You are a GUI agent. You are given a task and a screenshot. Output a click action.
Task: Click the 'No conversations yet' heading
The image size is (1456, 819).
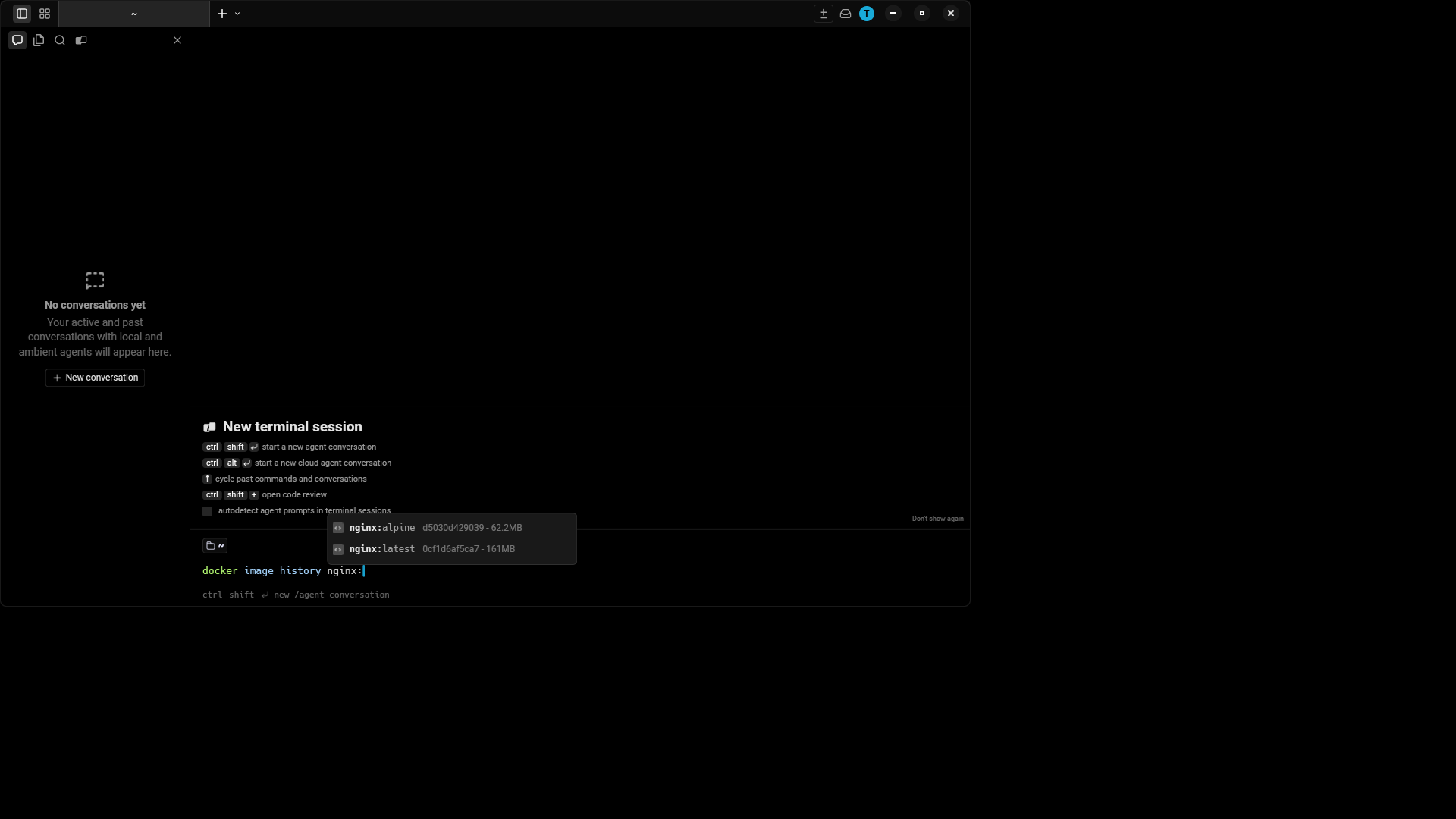95,305
